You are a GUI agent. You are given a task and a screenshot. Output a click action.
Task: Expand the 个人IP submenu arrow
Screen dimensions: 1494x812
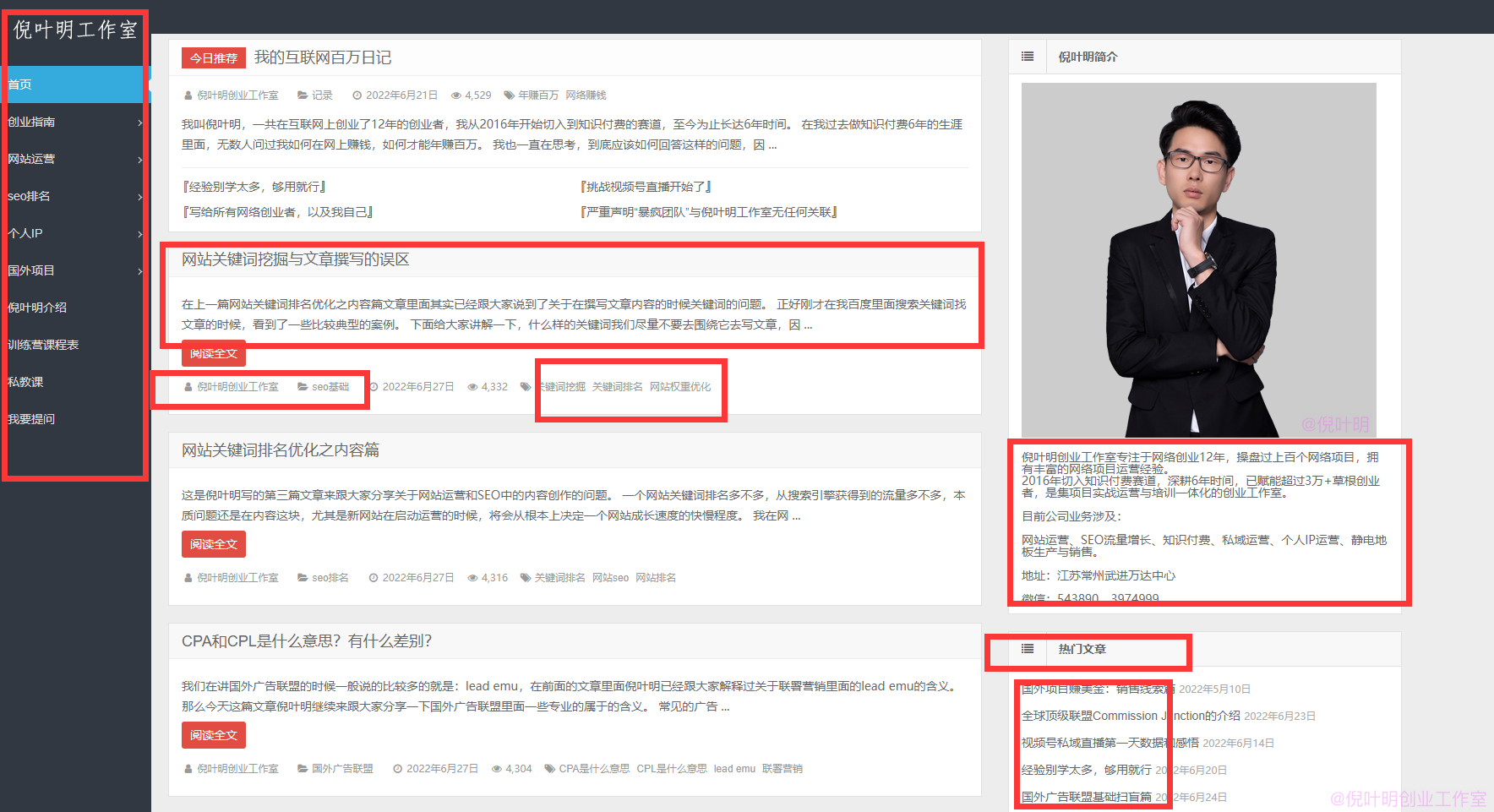point(140,234)
